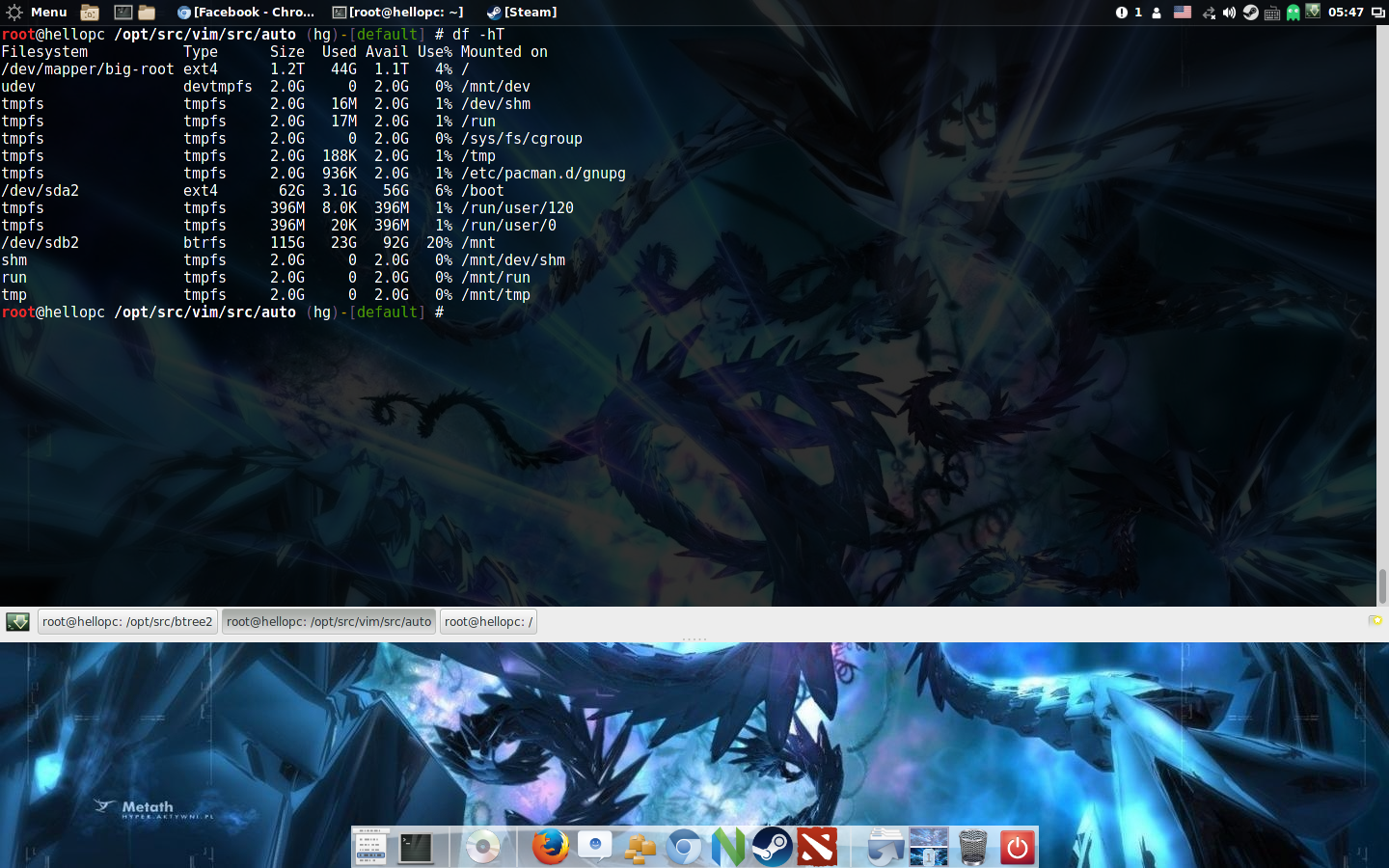This screenshot has height=868, width=1389.
Task: Launch terminal from the dock
Action: [416, 848]
